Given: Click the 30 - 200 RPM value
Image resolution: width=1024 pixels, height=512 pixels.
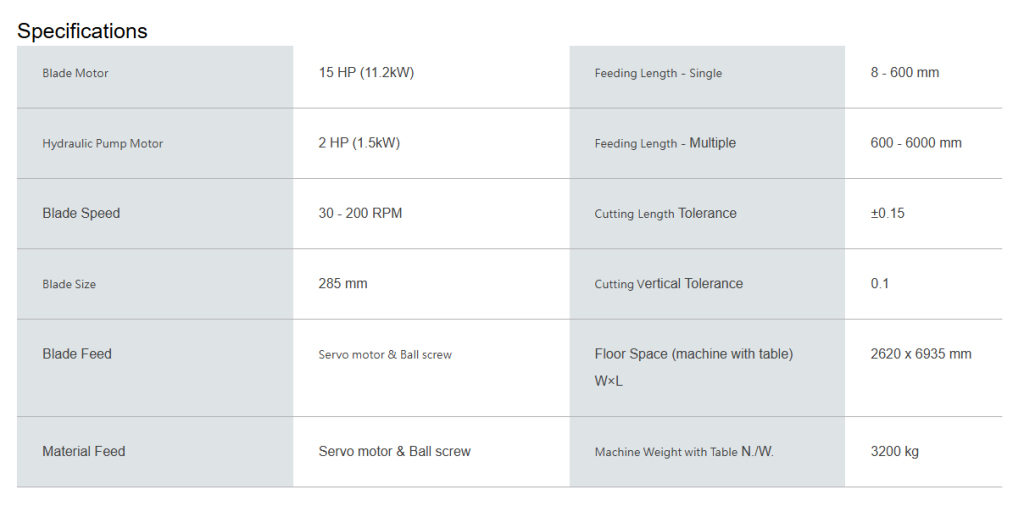Looking at the screenshot, I should point(360,214).
